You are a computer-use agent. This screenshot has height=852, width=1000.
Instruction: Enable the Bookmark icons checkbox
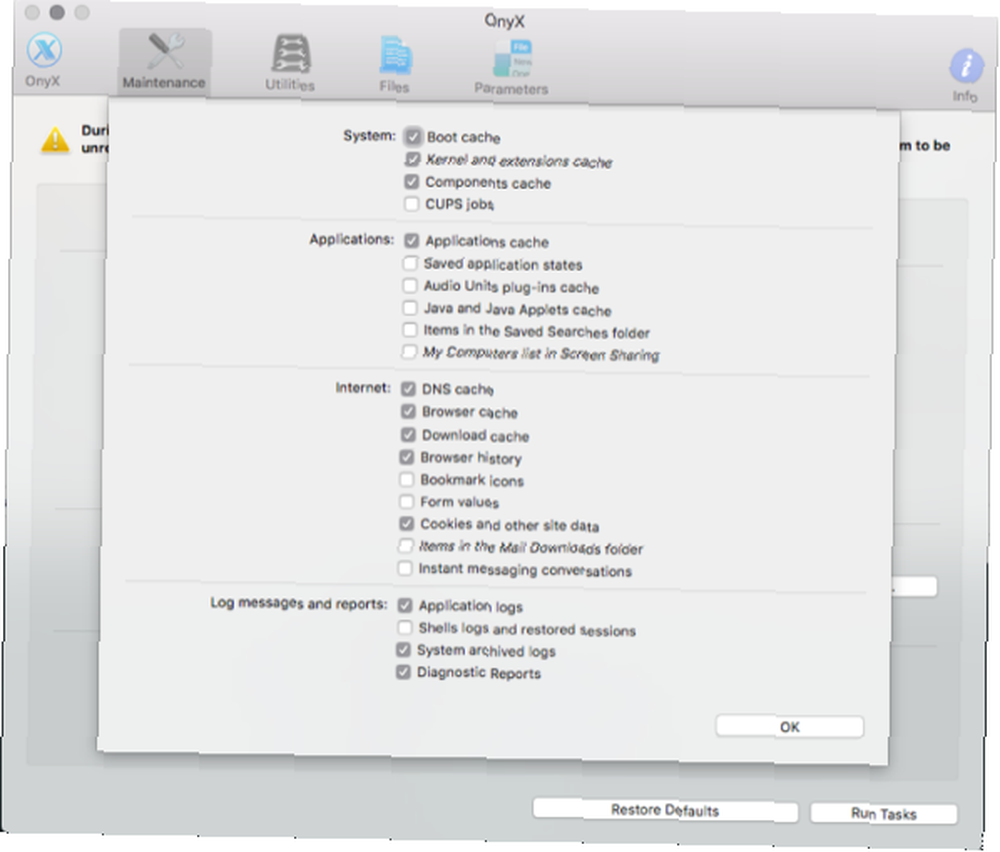(x=407, y=479)
